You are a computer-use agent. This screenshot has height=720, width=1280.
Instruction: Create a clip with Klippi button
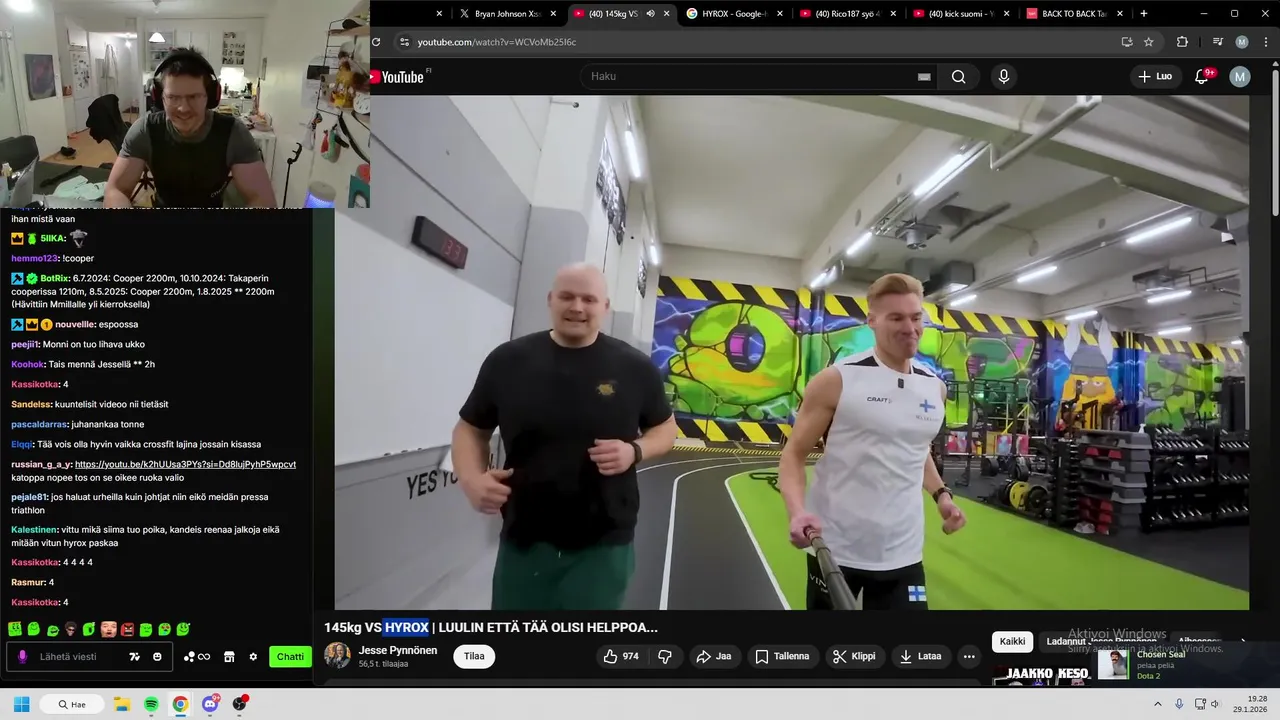[x=854, y=657]
